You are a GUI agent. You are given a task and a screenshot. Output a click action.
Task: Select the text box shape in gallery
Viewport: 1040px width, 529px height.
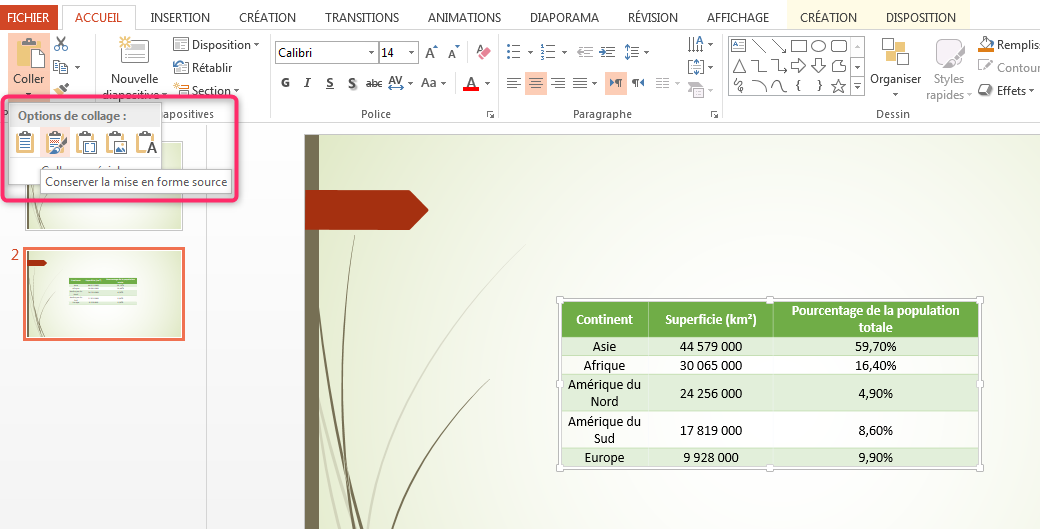[x=738, y=46]
